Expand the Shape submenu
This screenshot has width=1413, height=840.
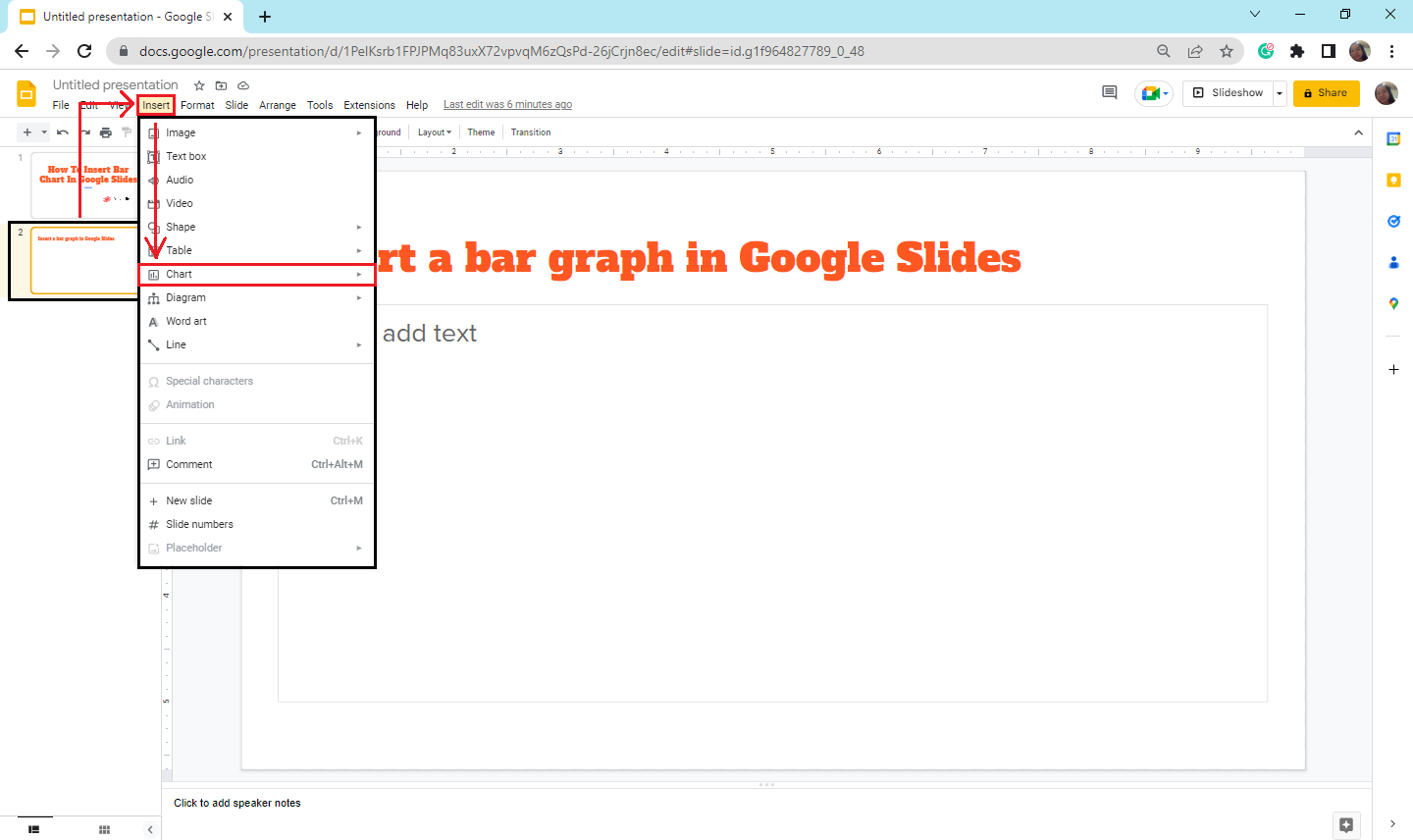click(257, 227)
